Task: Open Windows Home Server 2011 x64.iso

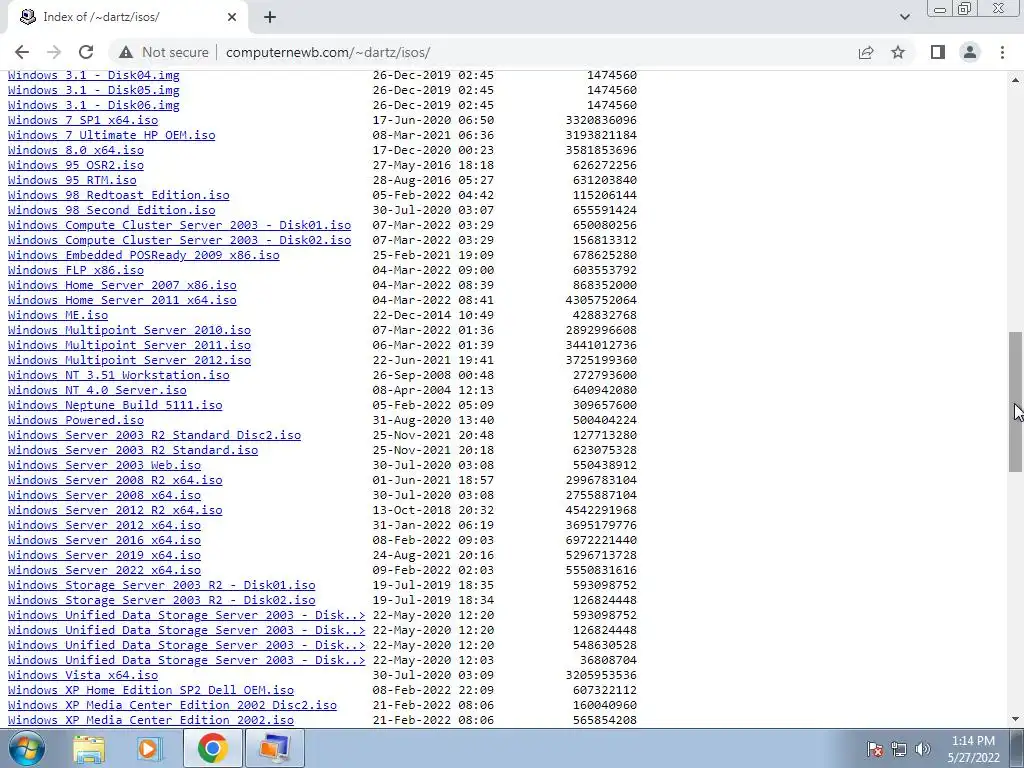Action: pyautogui.click(x=122, y=300)
